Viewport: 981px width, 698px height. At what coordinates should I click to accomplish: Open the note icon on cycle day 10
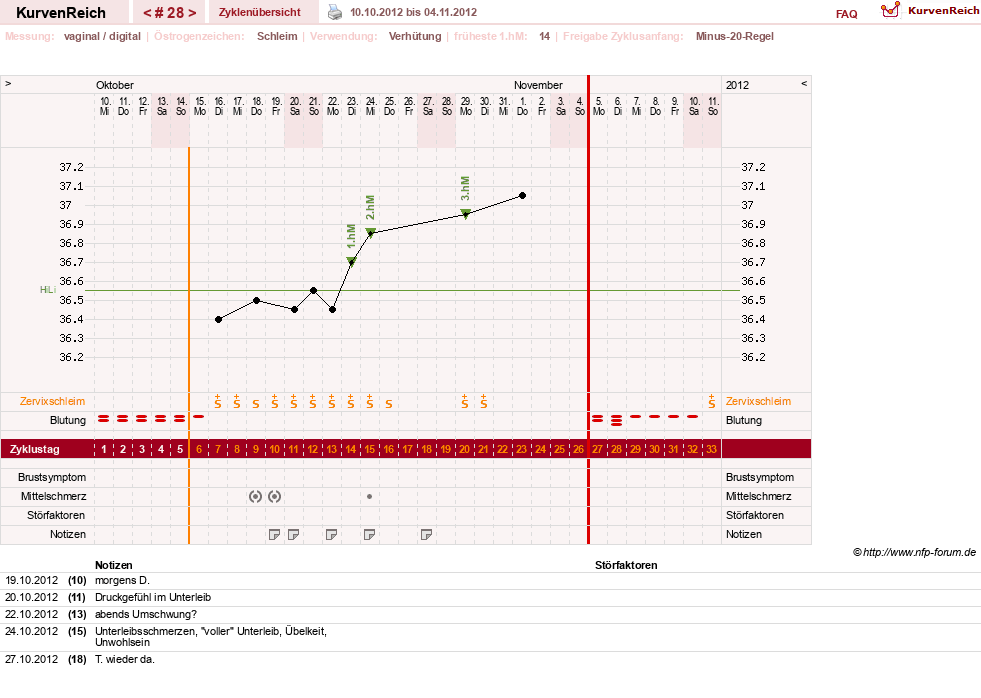274,534
